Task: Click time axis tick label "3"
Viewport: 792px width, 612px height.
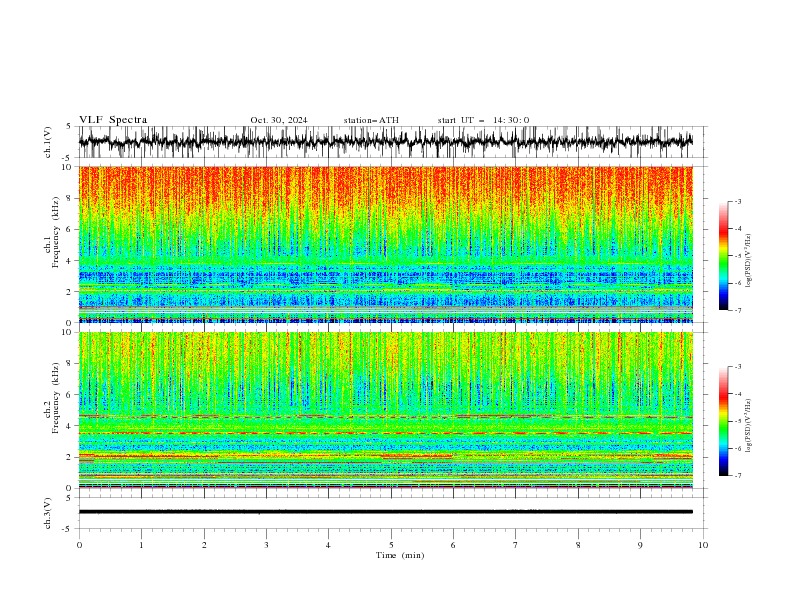Action: pos(266,545)
